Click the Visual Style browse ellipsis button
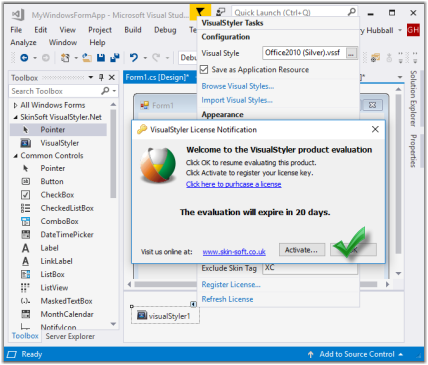The image size is (428, 365). pos(351,53)
